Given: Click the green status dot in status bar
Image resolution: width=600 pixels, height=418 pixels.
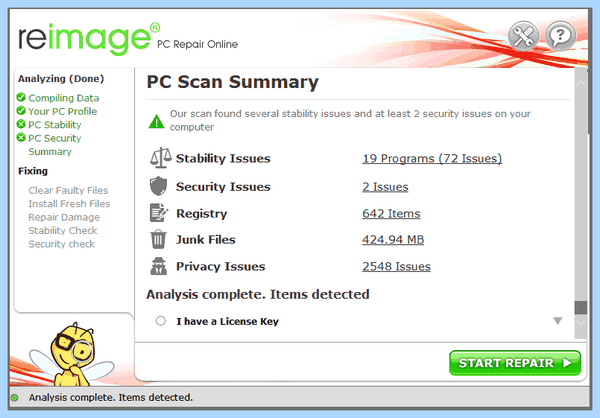Looking at the screenshot, I should coord(14,398).
